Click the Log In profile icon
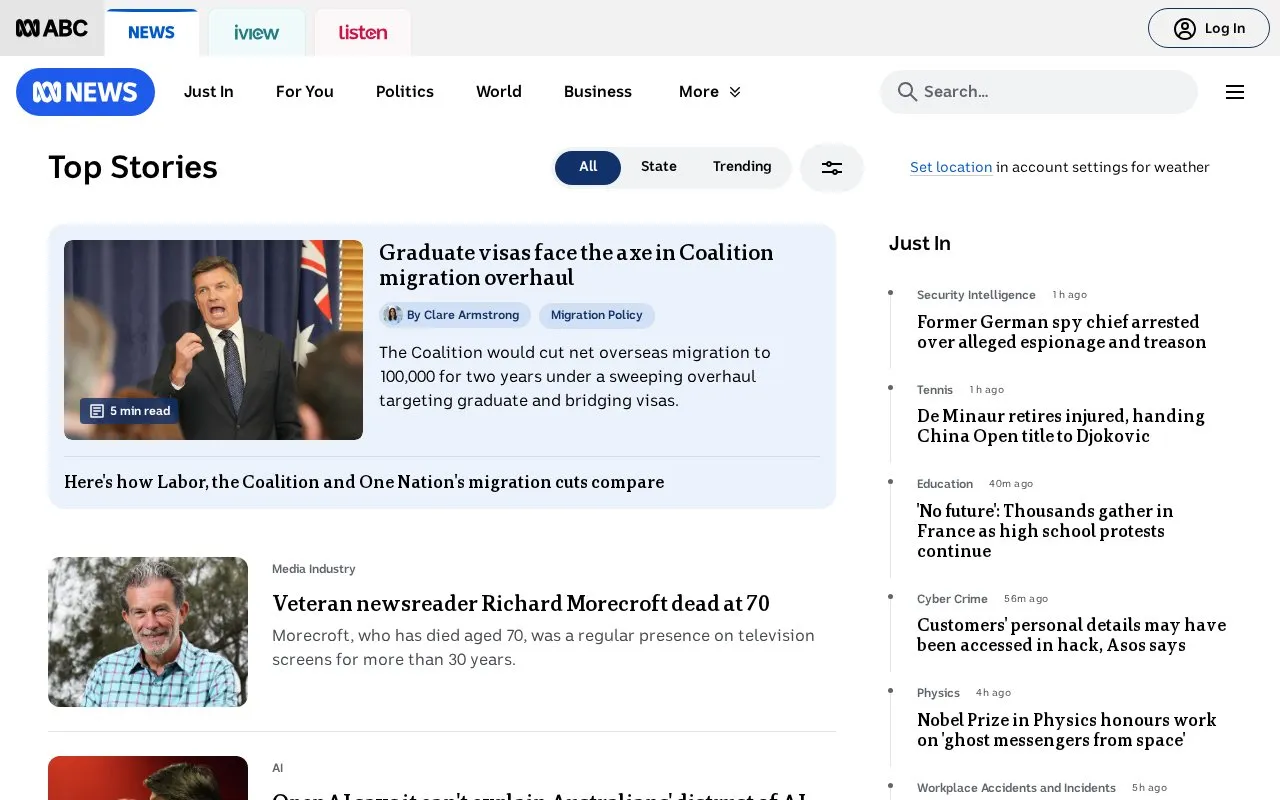The height and width of the screenshot is (800, 1280). click(x=1185, y=29)
